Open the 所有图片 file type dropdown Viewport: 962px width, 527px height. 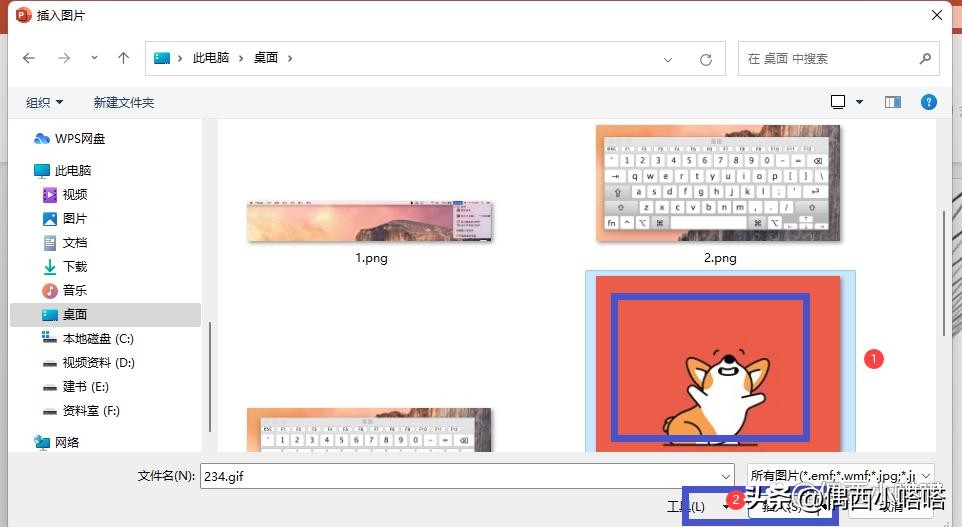[x=841, y=475]
